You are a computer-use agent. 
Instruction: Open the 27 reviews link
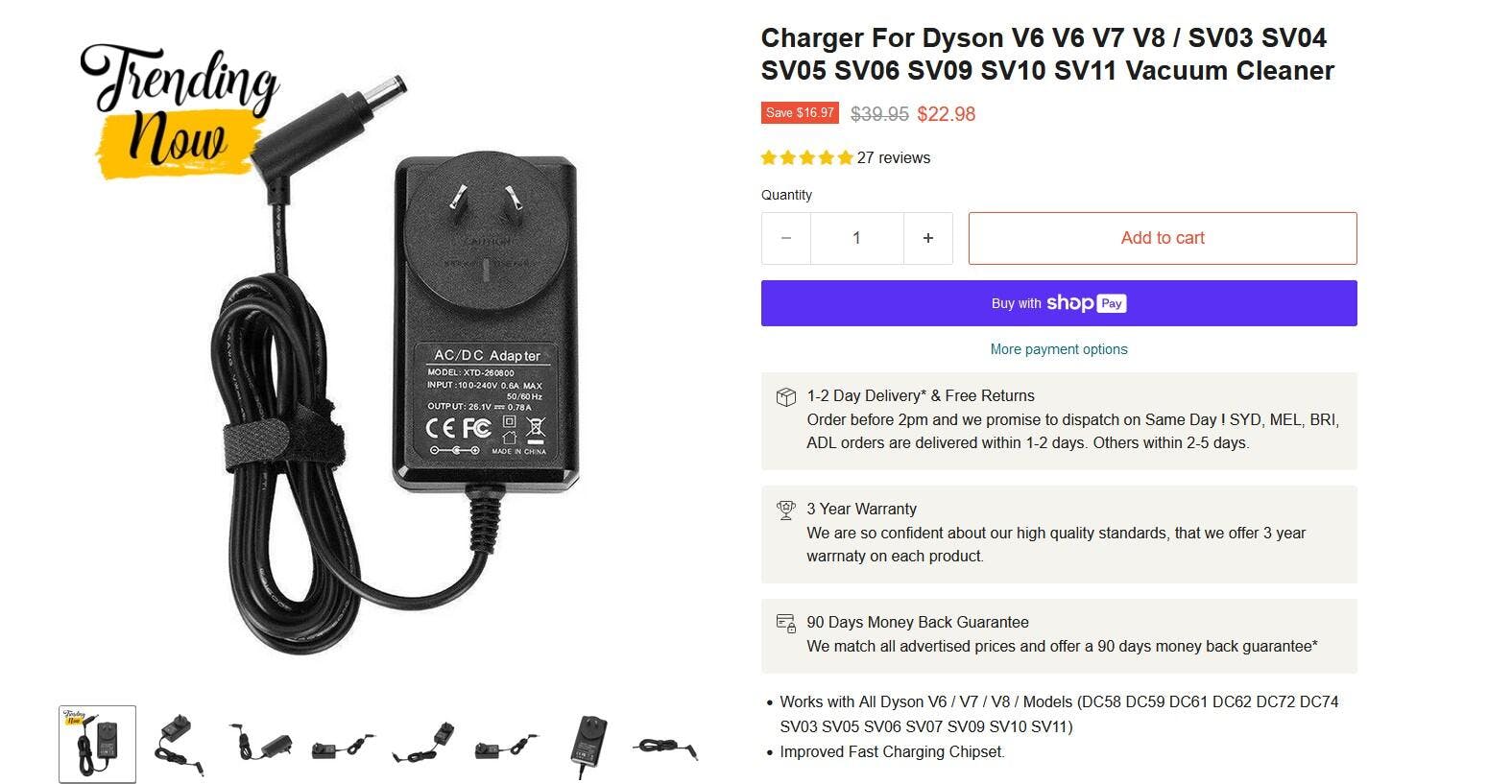pyautogui.click(x=894, y=157)
